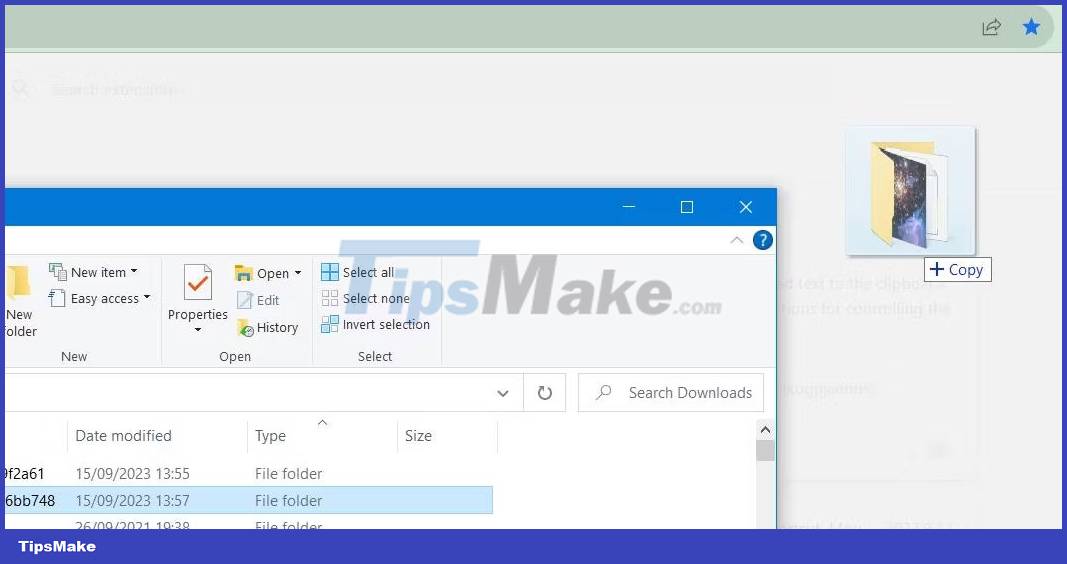Expand the Open button dropdown arrow
Screen dimensions: 1067x564
(297, 273)
